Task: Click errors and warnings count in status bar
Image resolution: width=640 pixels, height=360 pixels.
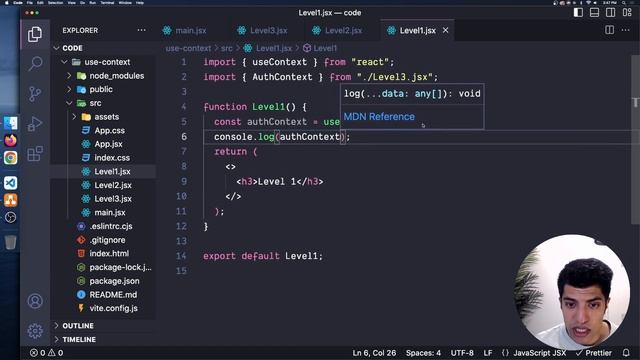Action: click(x=47, y=353)
